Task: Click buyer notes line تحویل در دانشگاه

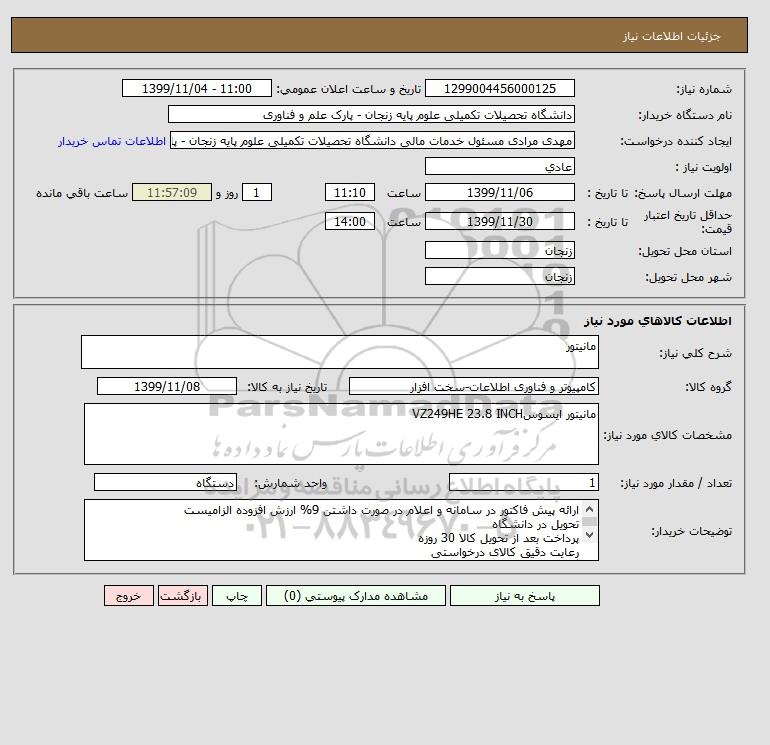Action: pos(536,524)
